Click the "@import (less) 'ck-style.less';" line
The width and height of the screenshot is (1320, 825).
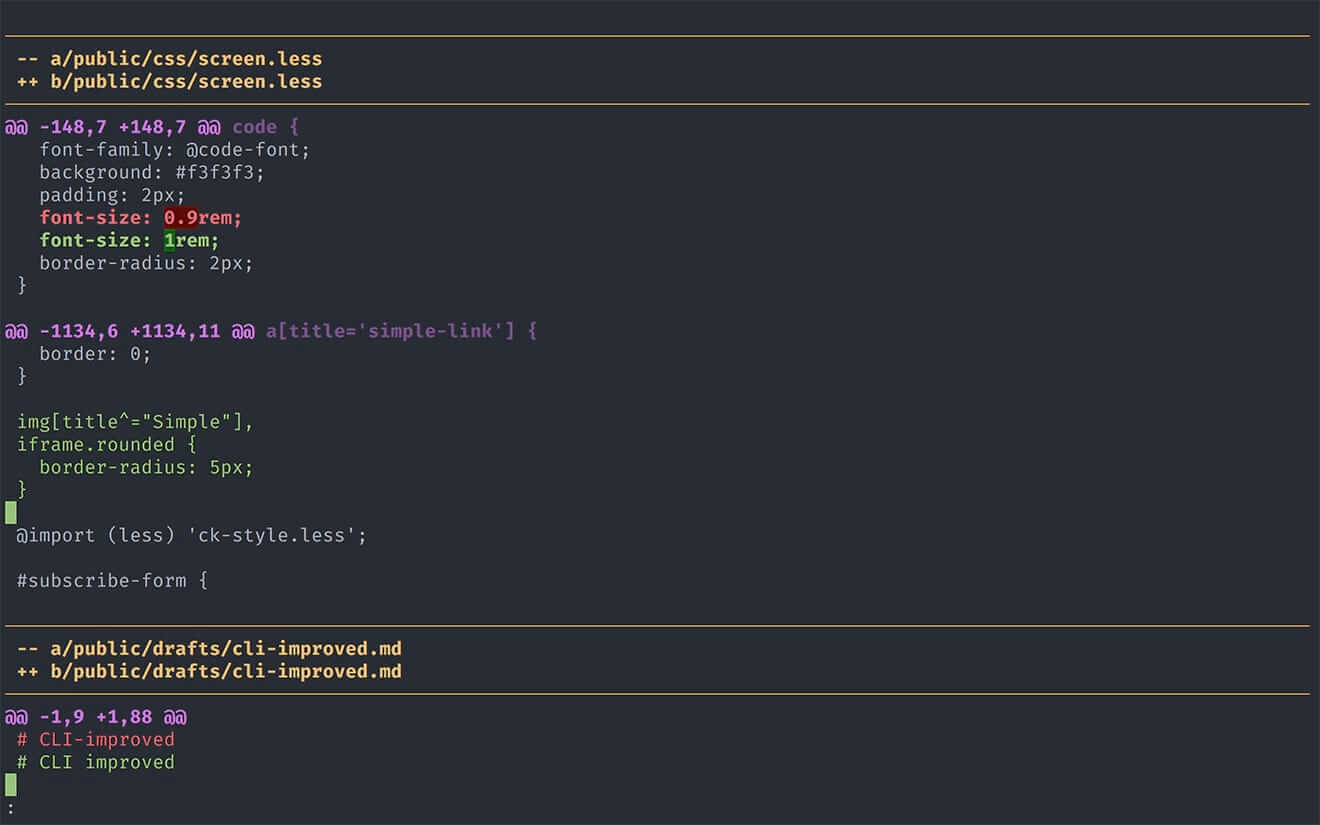click(x=190, y=535)
